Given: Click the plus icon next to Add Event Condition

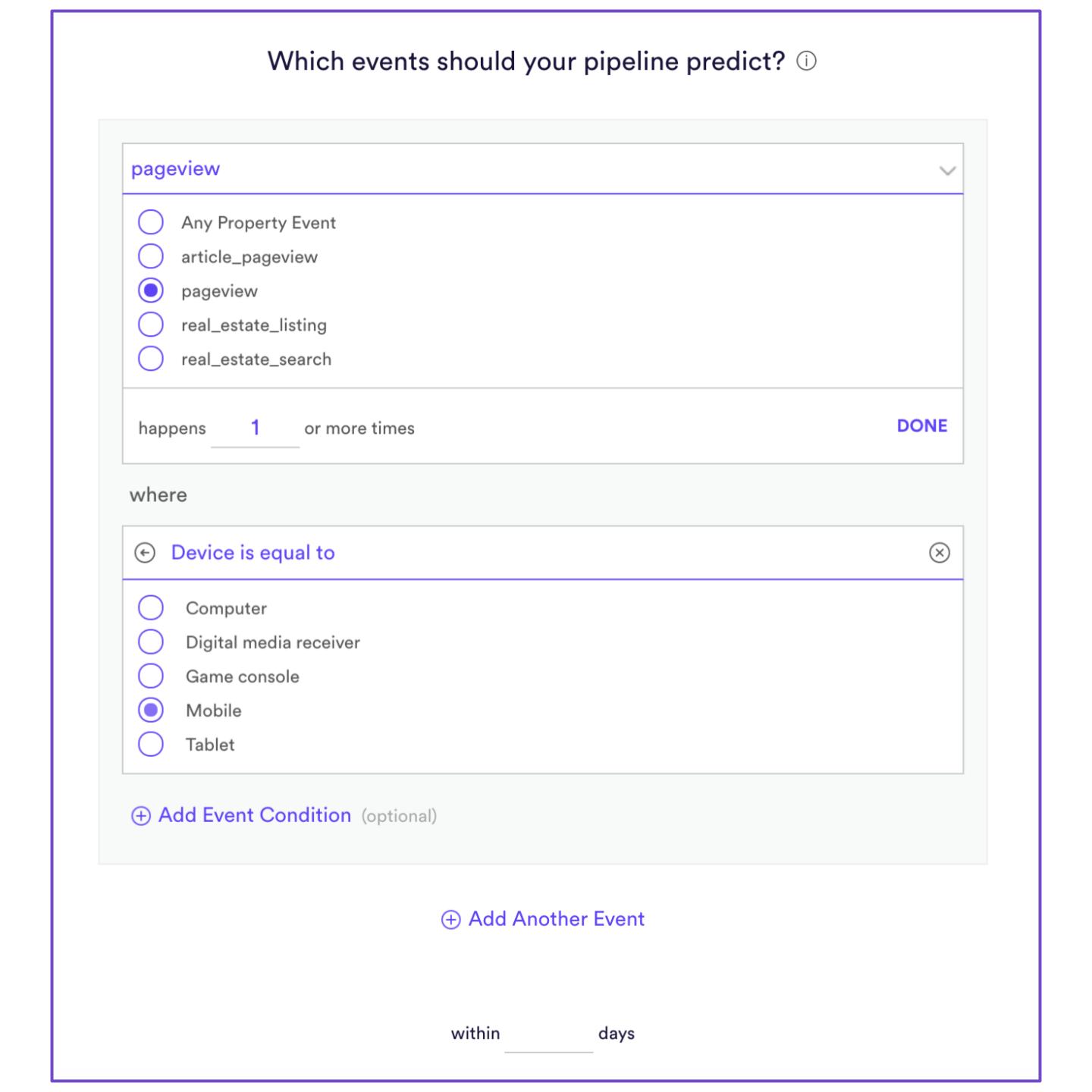Looking at the screenshot, I should 141,816.
